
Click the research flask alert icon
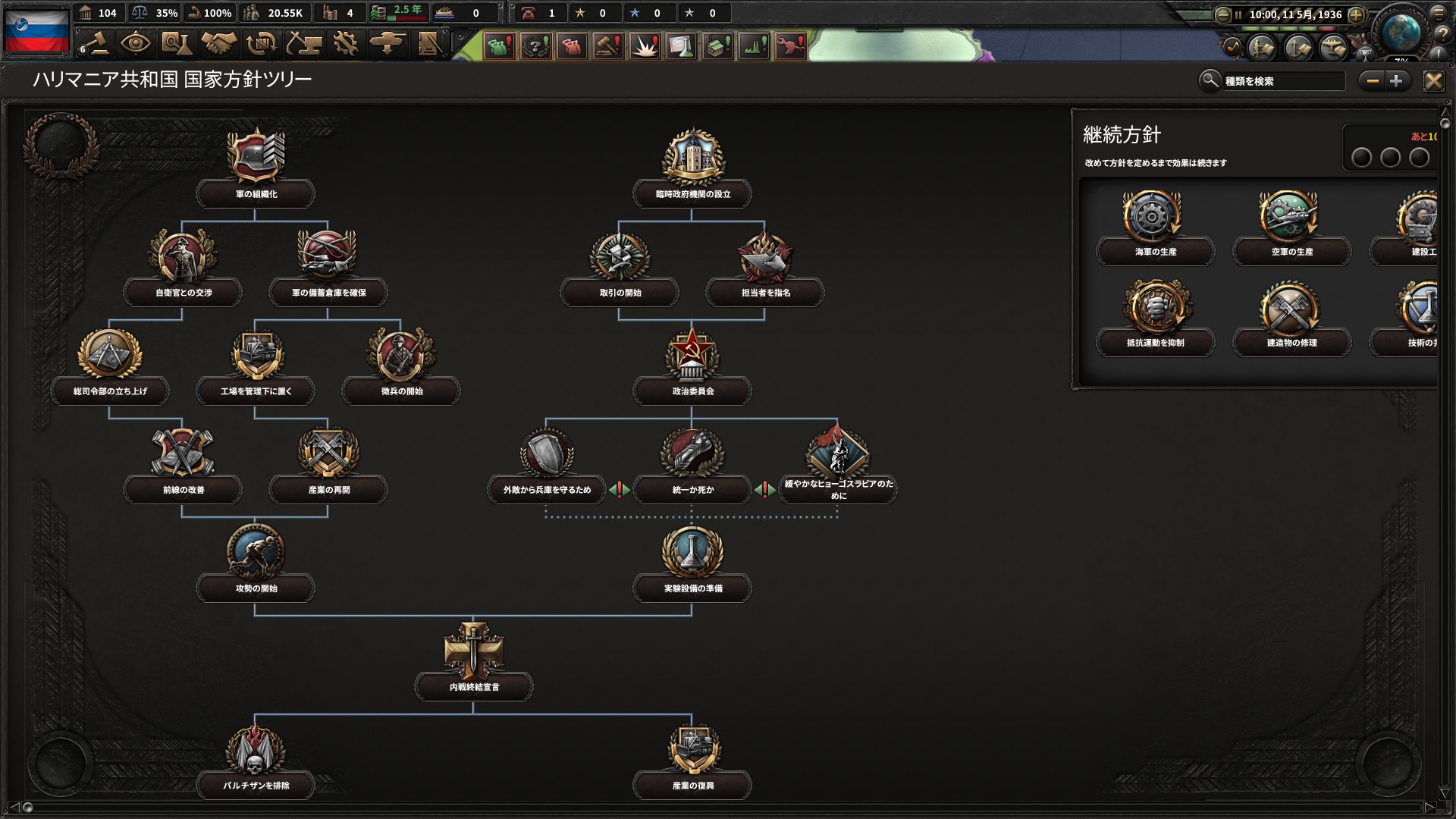pyautogui.click(x=681, y=46)
